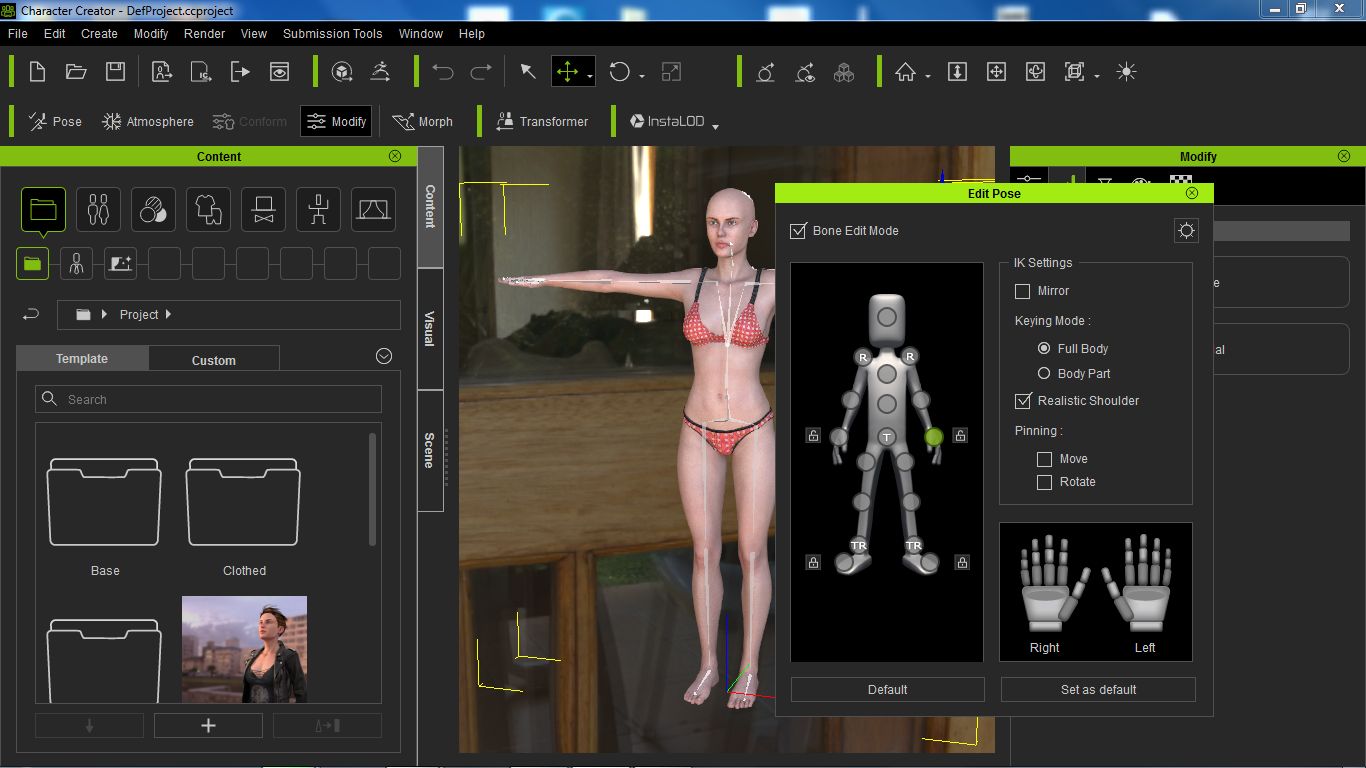Open the Cloth content category icon
The height and width of the screenshot is (768, 1366).
[x=208, y=210]
